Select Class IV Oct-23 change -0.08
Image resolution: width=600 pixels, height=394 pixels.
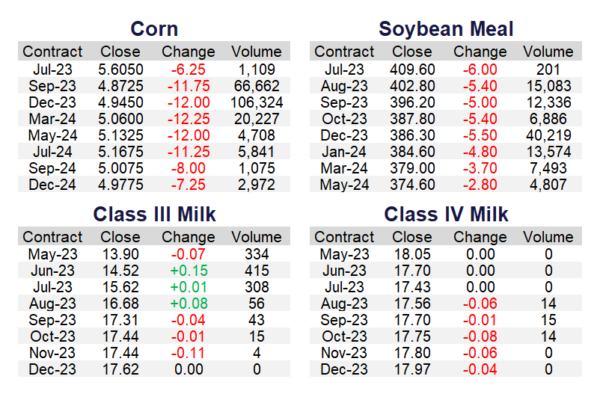[480, 337]
